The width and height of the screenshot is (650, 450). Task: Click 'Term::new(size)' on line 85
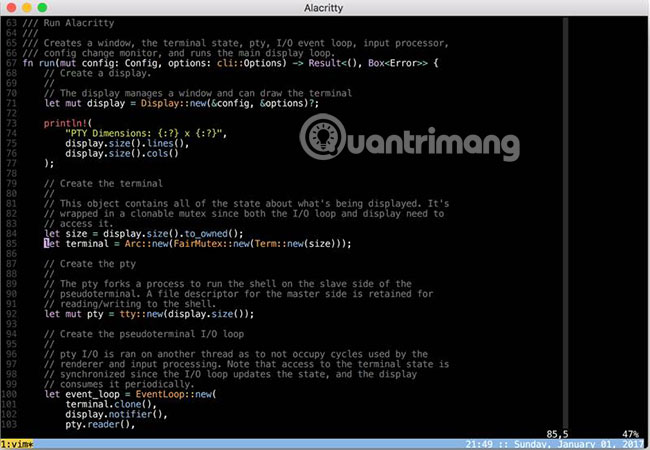point(295,244)
